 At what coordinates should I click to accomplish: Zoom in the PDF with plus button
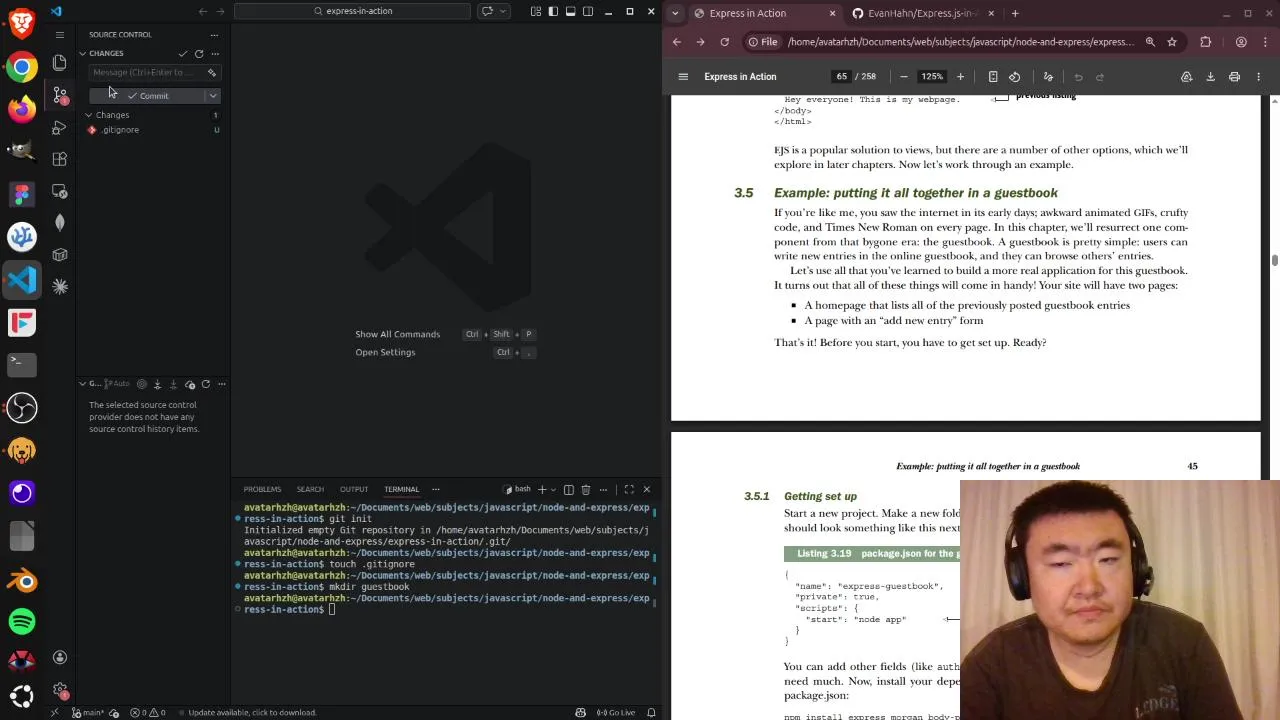(x=960, y=77)
